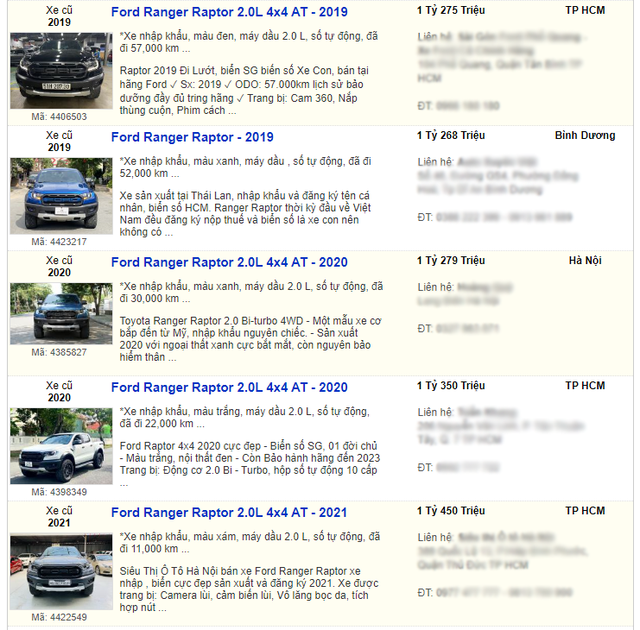The width and height of the screenshot is (640, 630).
Task: Open the Ford Ranger Raptor 2.0L 4x4 AT - 2021 title
Action: [229, 512]
